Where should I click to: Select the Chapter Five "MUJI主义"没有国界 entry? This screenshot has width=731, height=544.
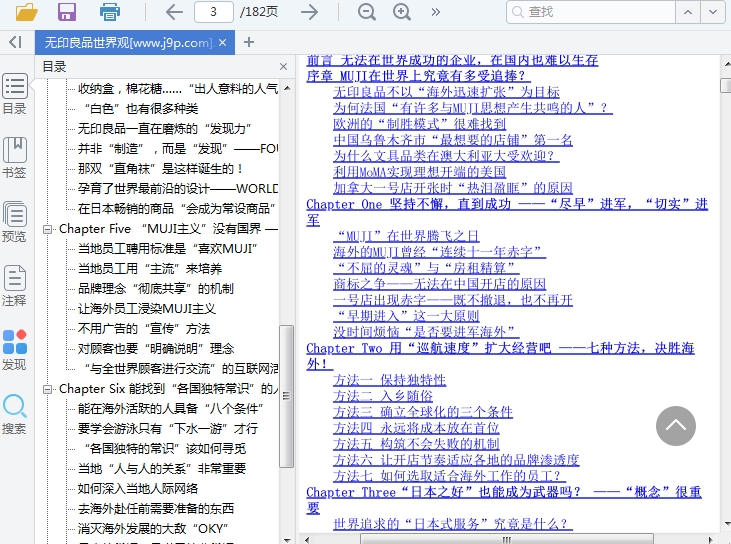[x=168, y=229]
